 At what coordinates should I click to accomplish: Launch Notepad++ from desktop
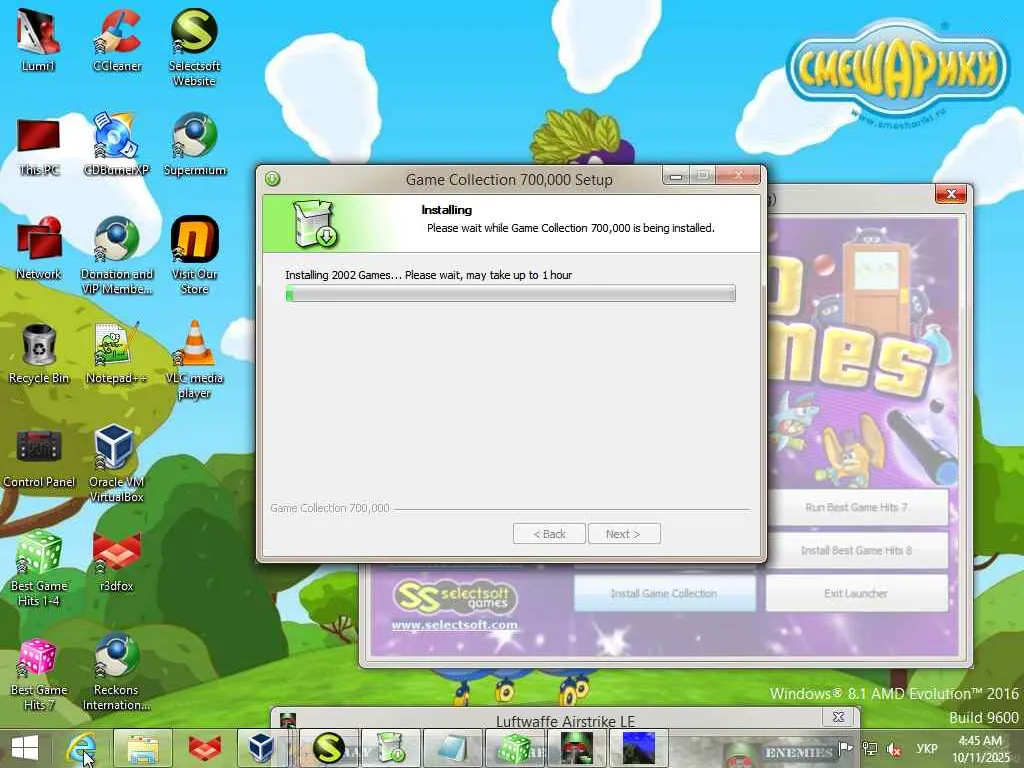click(116, 353)
